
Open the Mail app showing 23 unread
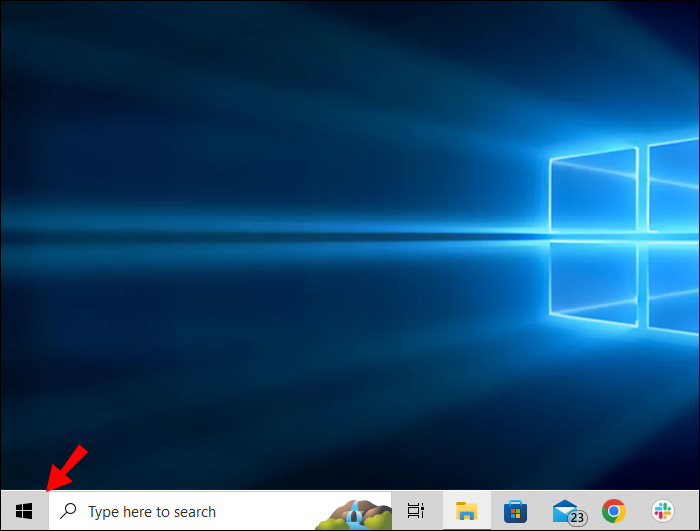[570, 512]
